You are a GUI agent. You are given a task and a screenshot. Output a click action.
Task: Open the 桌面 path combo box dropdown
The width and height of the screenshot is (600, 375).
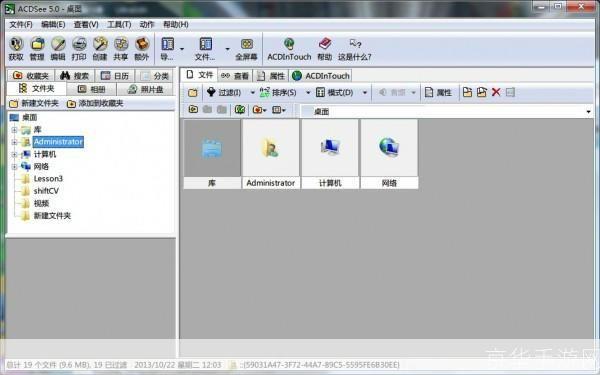pos(588,112)
